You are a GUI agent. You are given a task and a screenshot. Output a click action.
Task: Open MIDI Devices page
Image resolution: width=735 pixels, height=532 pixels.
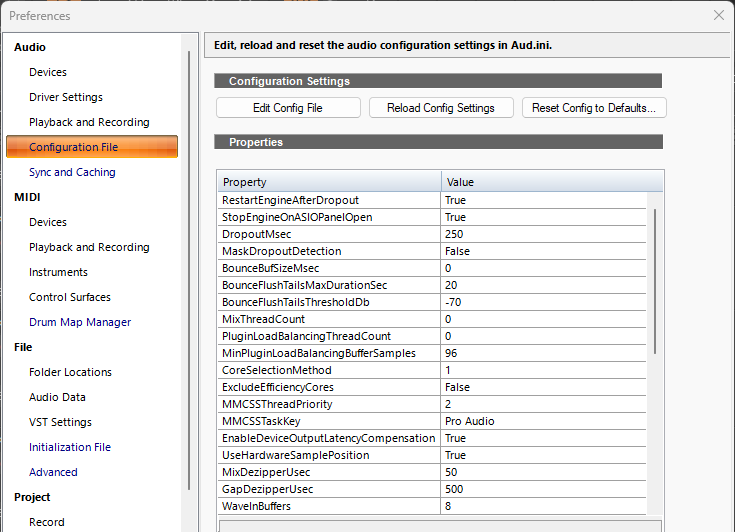[48, 222]
